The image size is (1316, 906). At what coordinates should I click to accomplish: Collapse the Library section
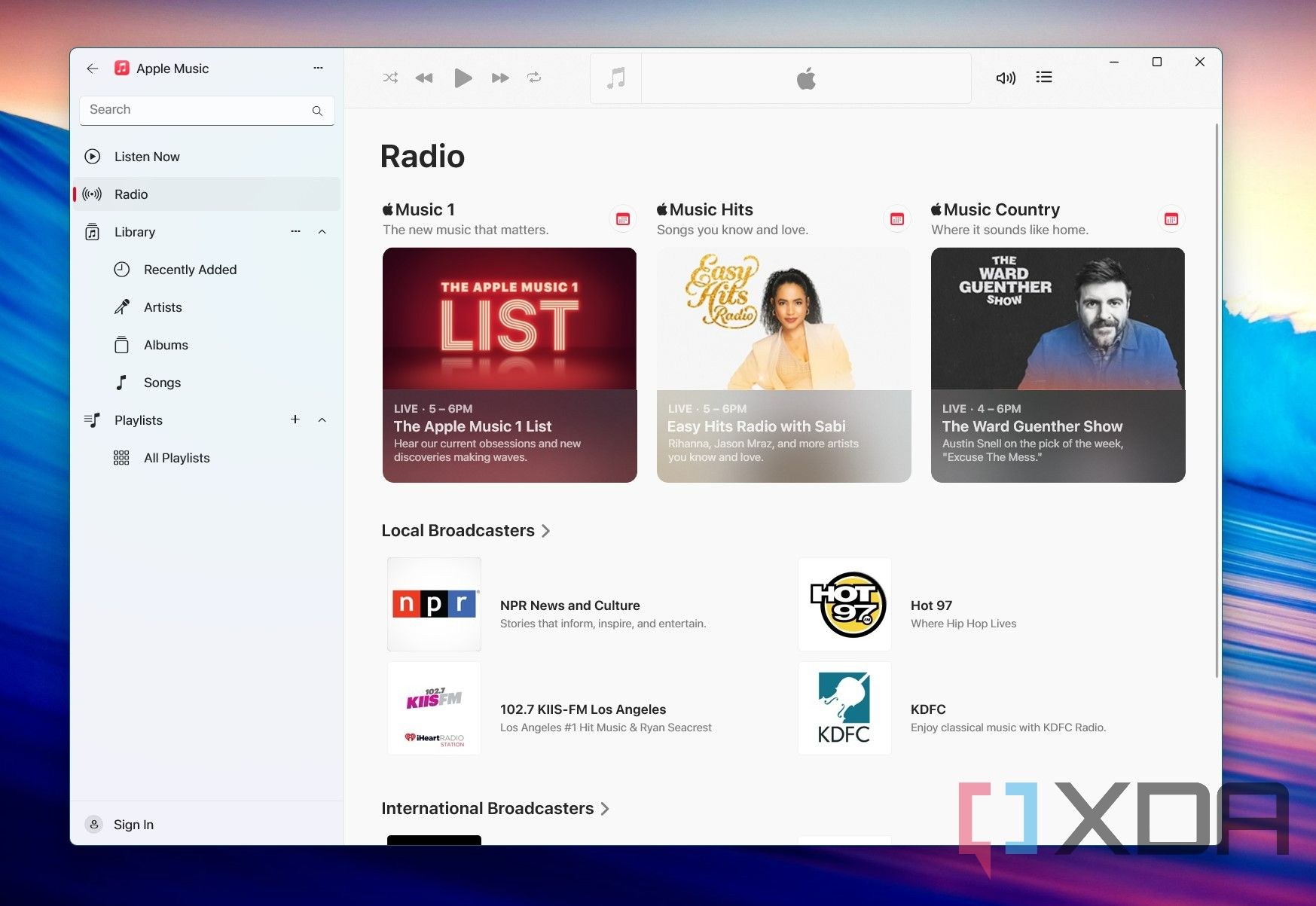pyautogui.click(x=322, y=231)
